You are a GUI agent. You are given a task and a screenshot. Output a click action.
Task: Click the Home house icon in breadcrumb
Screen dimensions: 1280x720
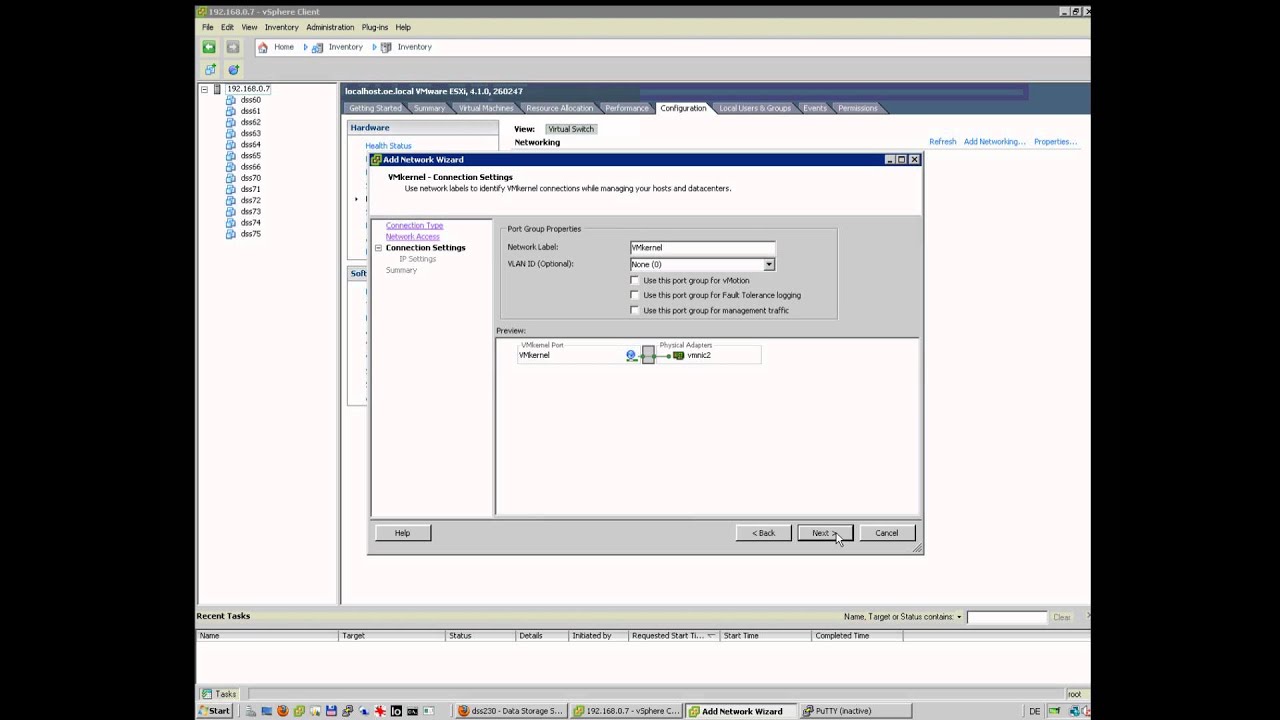tap(263, 47)
